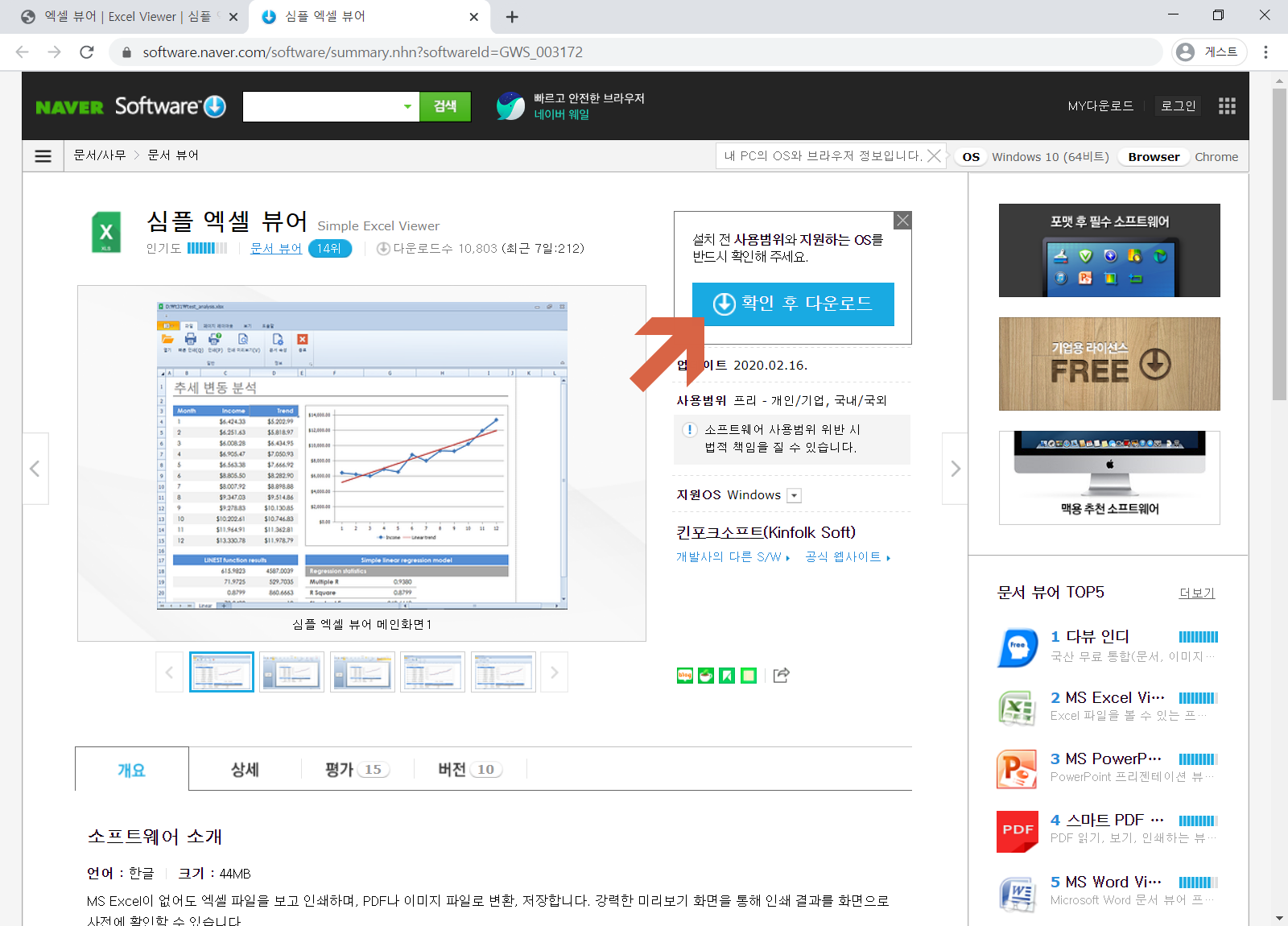The height and width of the screenshot is (926, 1288).
Task: Expand the search box dropdown arrow
Action: click(x=407, y=106)
